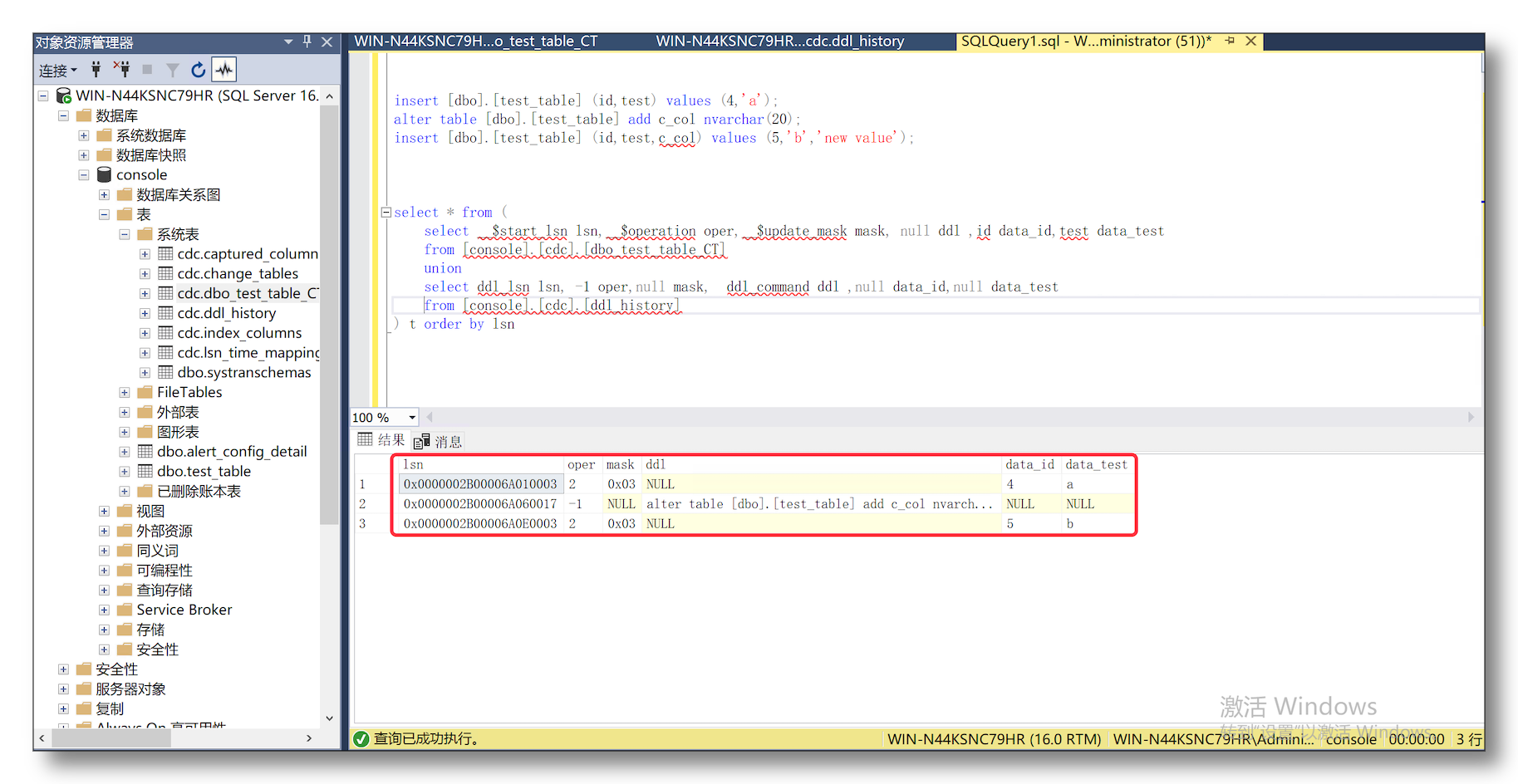Image resolution: width=1518 pixels, height=784 pixels.
Task: Select the cdc.dbo_test_table_CT tree item
Action: point(248,293)
